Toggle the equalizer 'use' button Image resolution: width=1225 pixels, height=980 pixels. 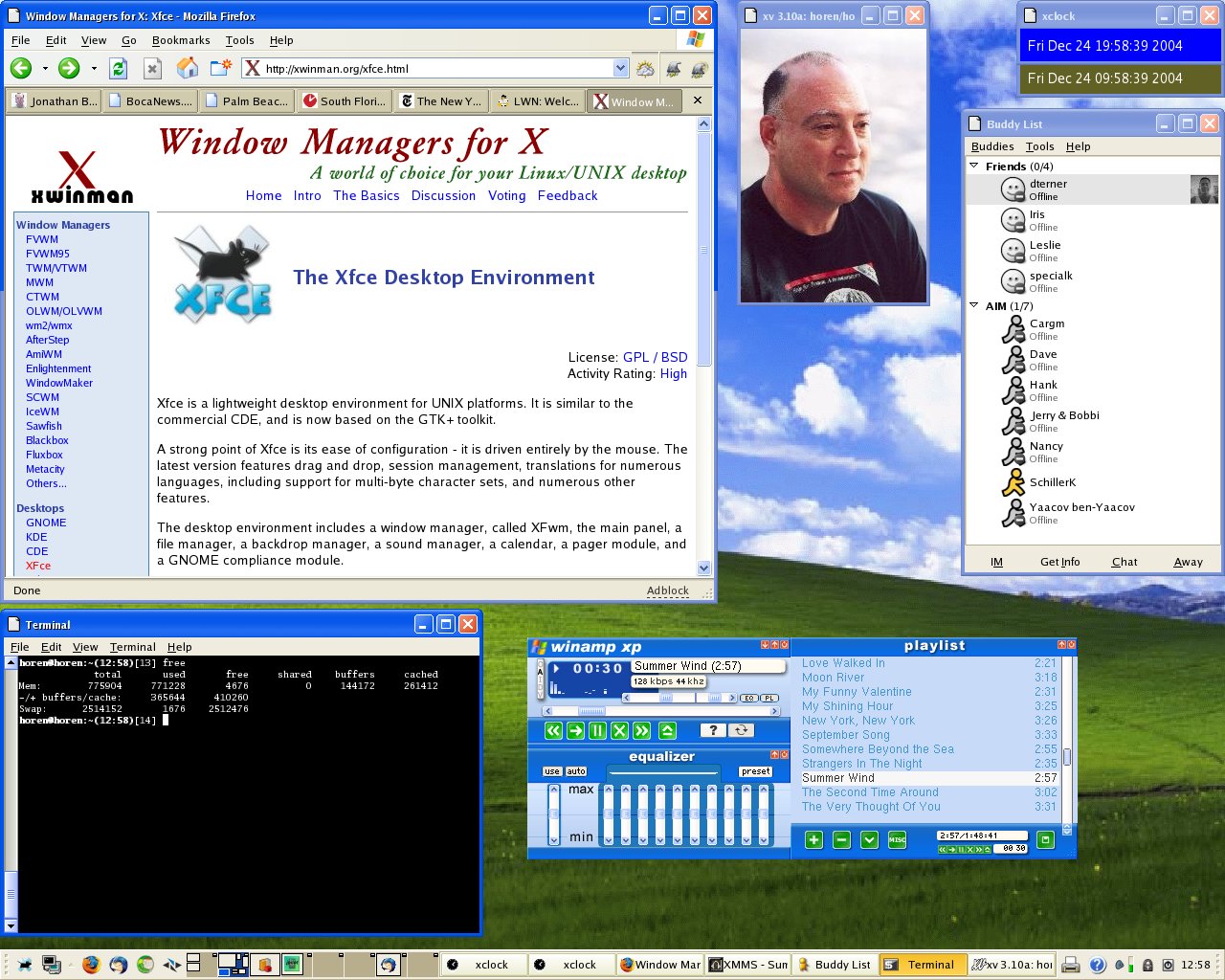(x=552, y=771)
